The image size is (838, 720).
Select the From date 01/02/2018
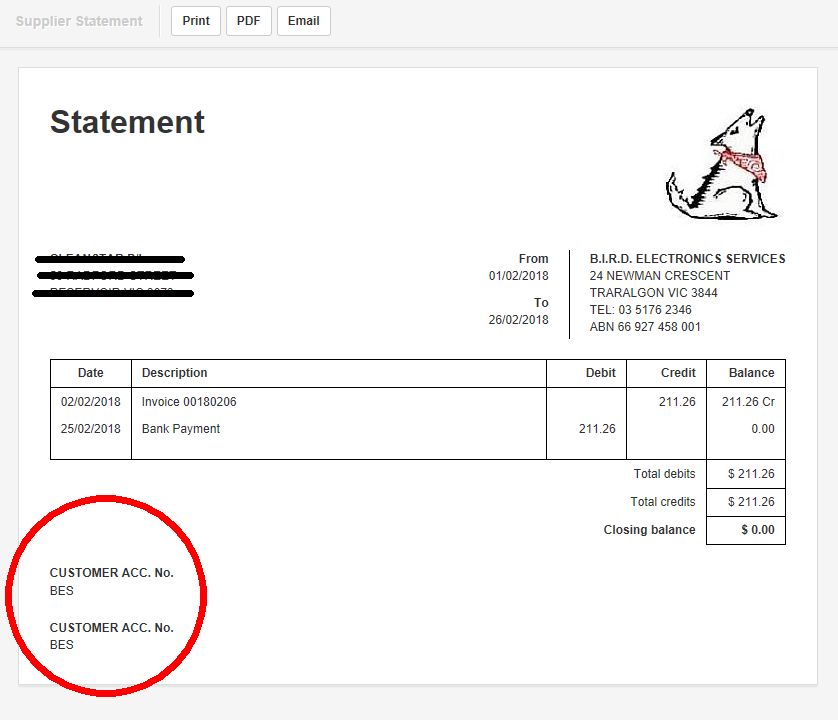pos(518,276)
